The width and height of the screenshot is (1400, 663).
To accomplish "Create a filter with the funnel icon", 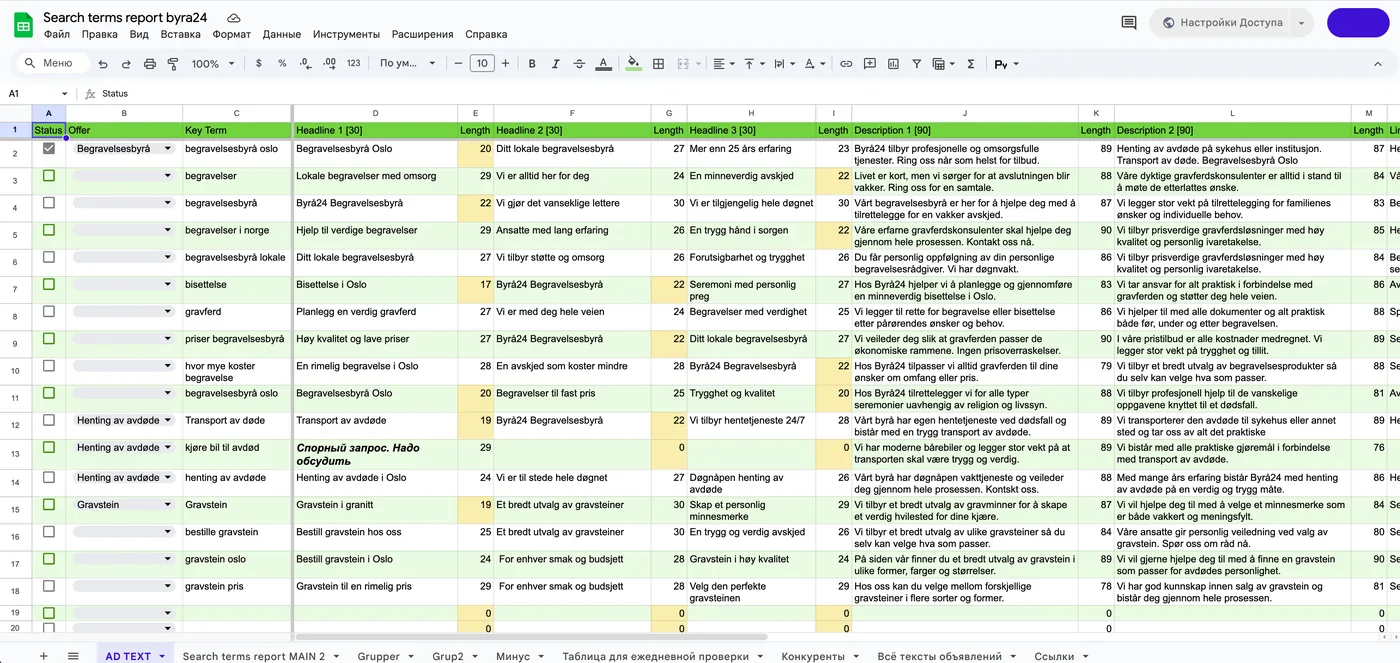I will coord(916,64).
